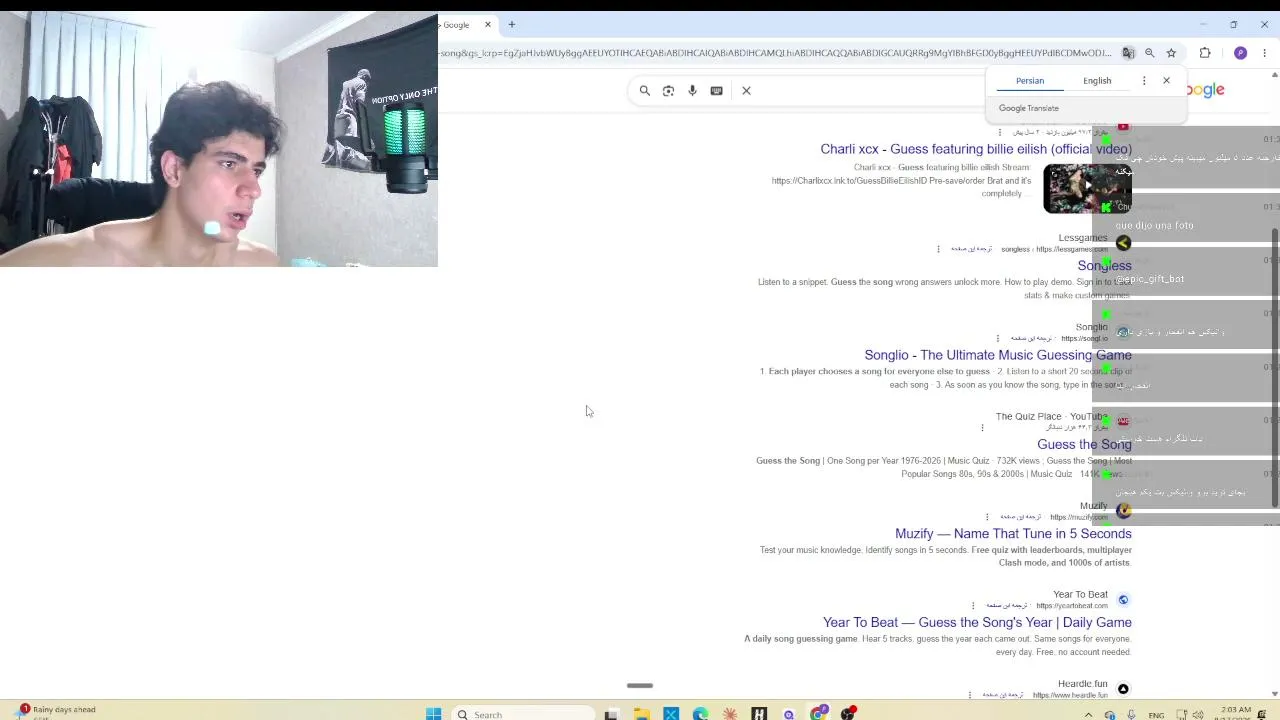Play the Charli xcx video thumbnail

tap(1087, 188)
